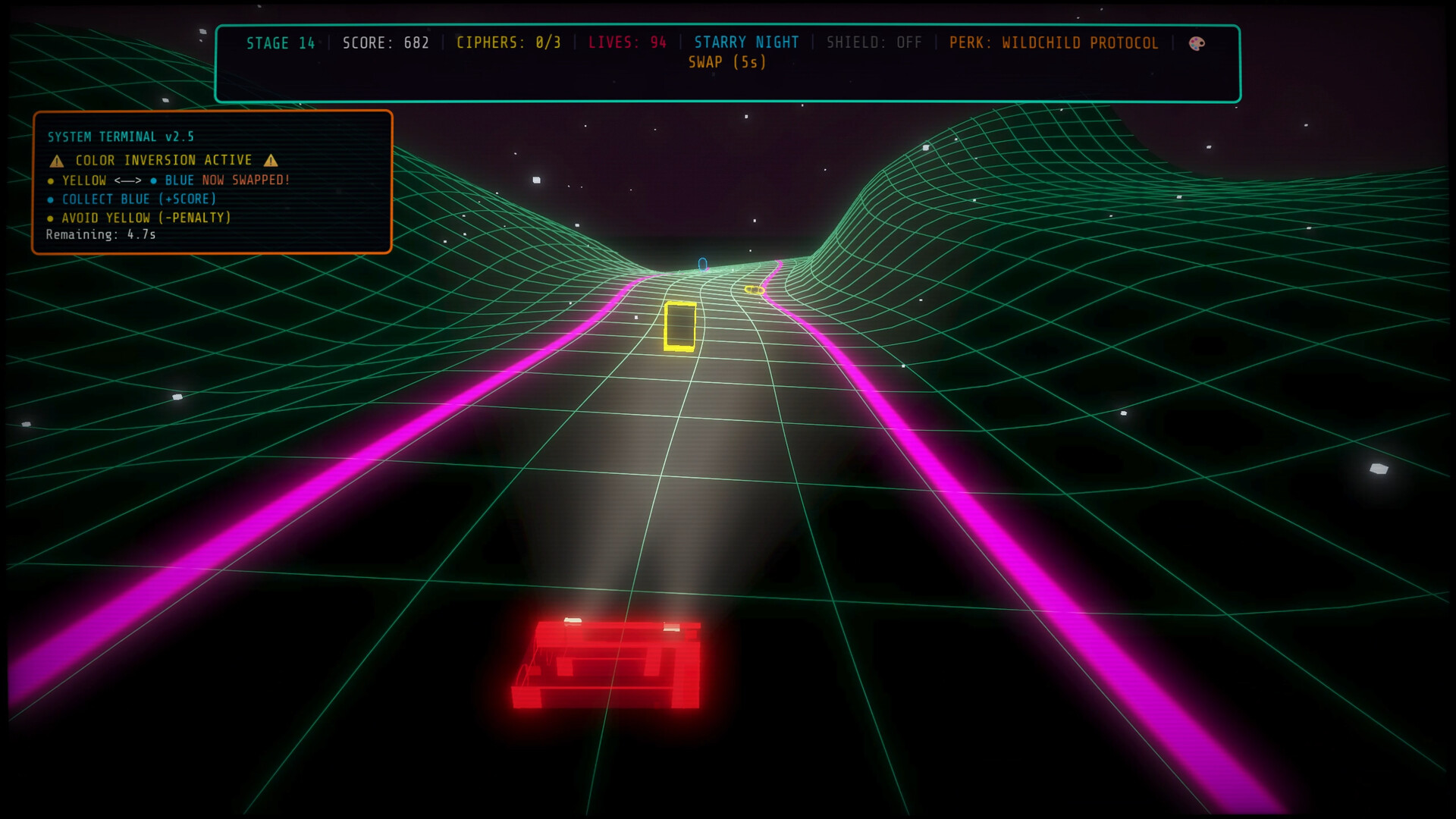Click the right warning triangle icon
Screen dimensions: 1456x819
coord(271,160)
